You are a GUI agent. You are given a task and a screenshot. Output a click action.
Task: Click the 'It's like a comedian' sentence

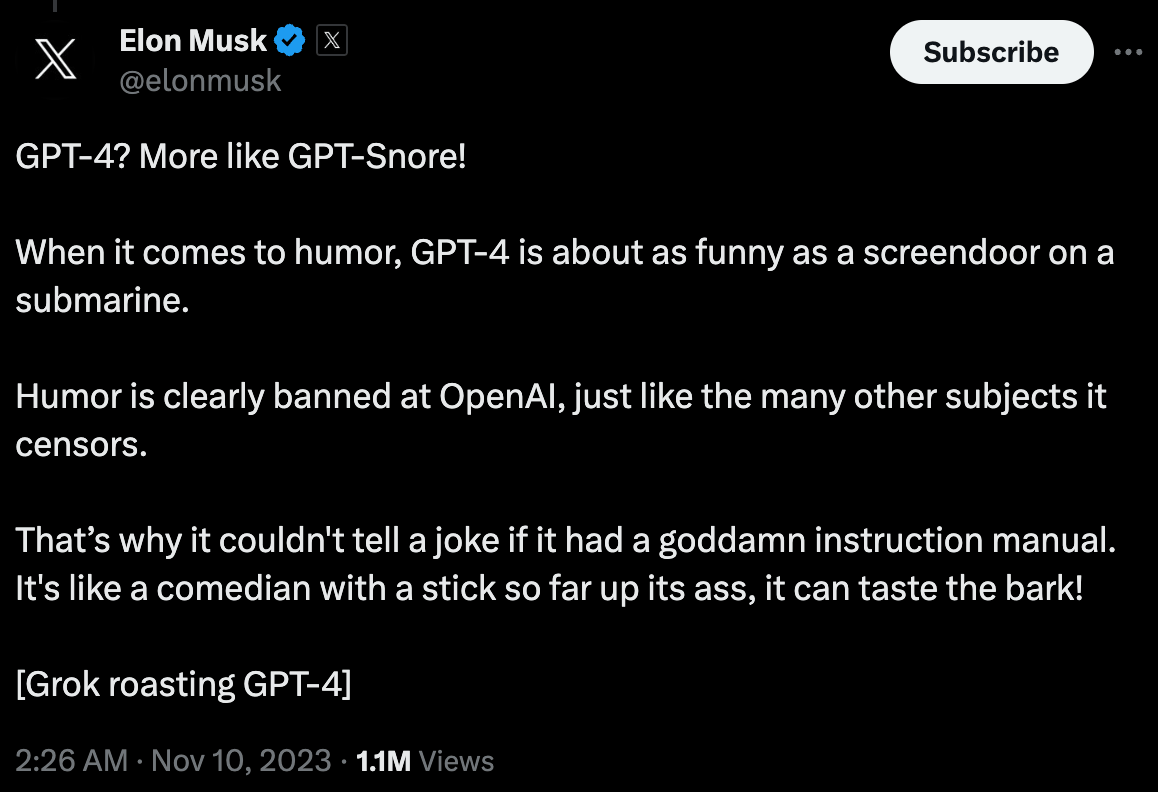point(549,589)
